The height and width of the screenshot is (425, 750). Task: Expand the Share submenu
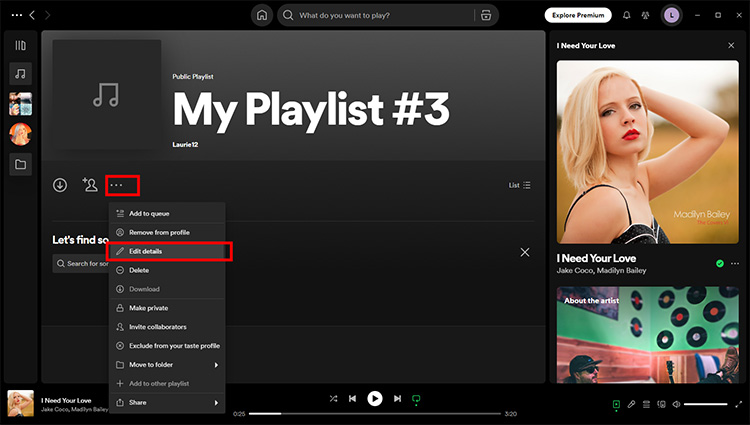click(167, 403)
